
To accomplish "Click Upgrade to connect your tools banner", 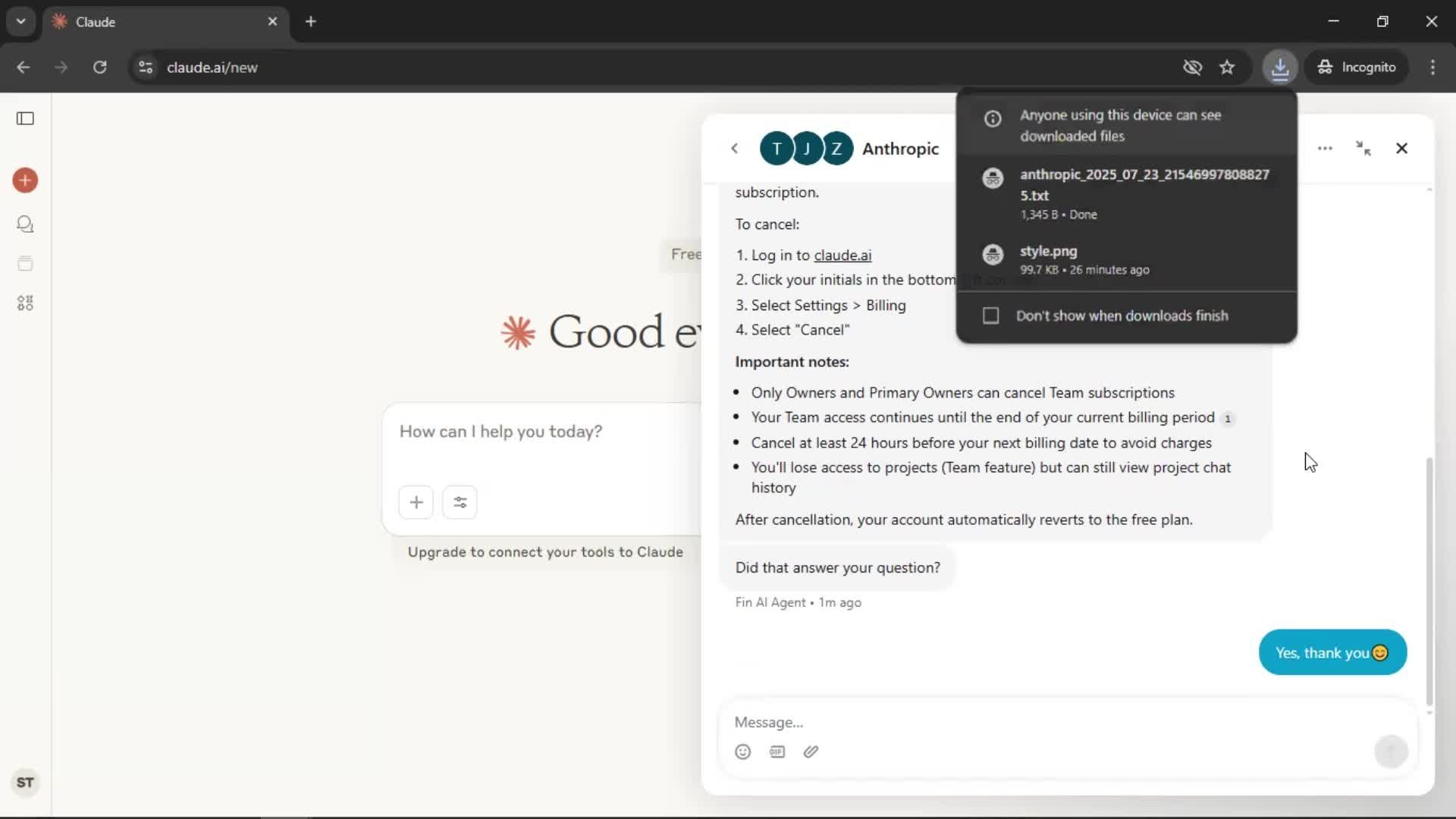I will click(545, 552).
